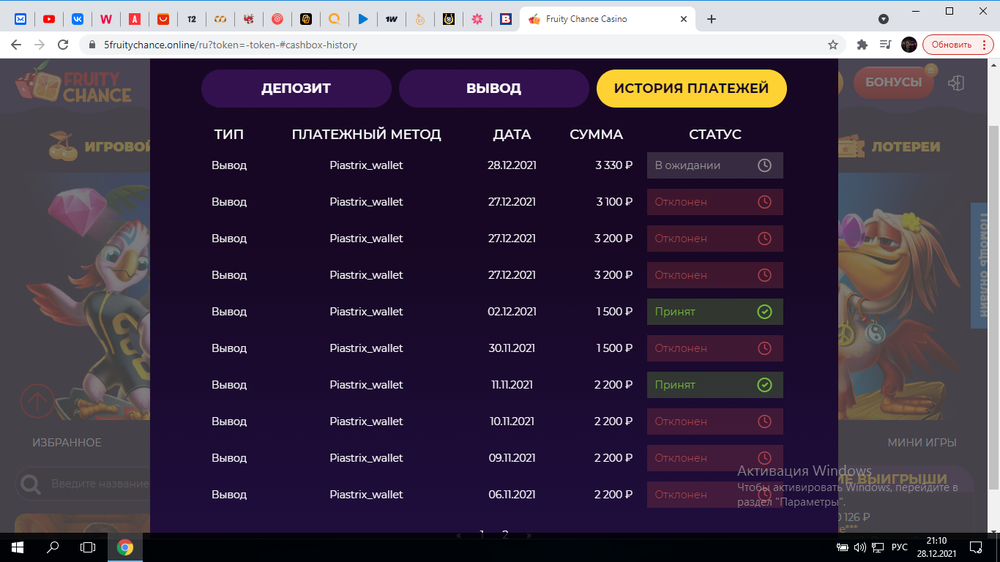Switch to the Депозит tab
Viewport: 1000px width, 562px height.
coord(296,88)
